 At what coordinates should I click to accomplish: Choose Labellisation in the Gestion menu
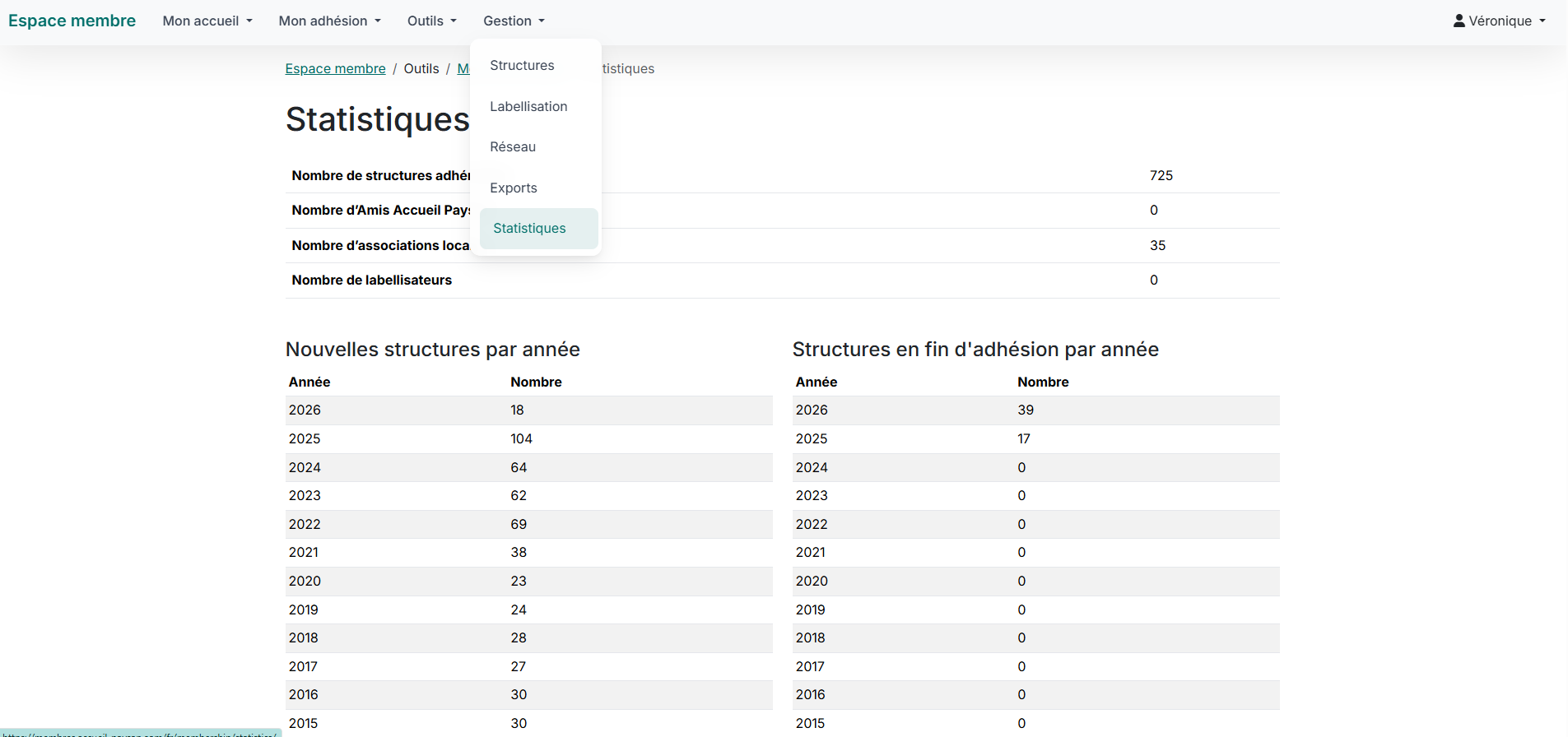point(528,107)
